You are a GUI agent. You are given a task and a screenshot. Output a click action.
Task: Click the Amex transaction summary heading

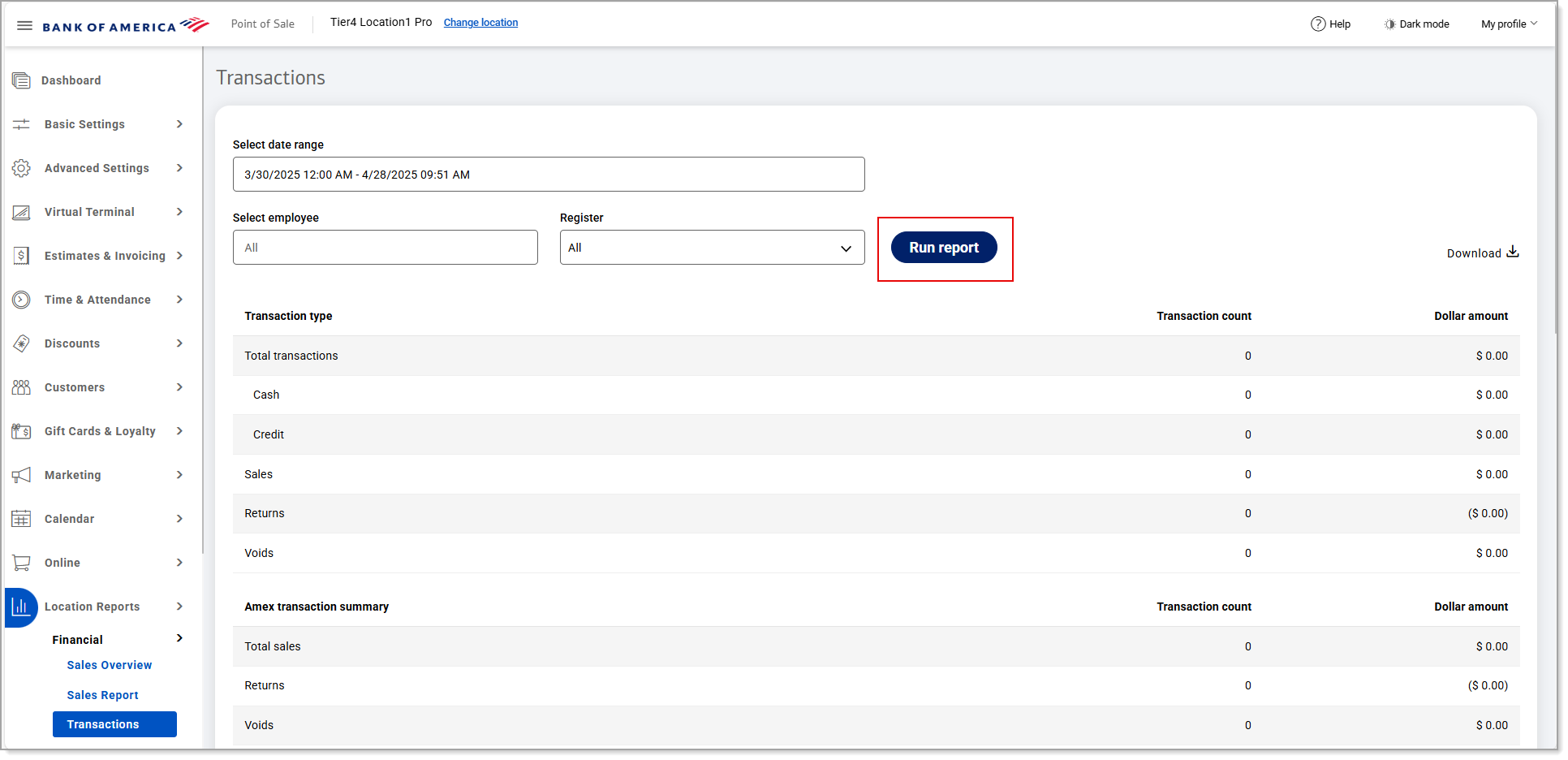click(317, 607)
